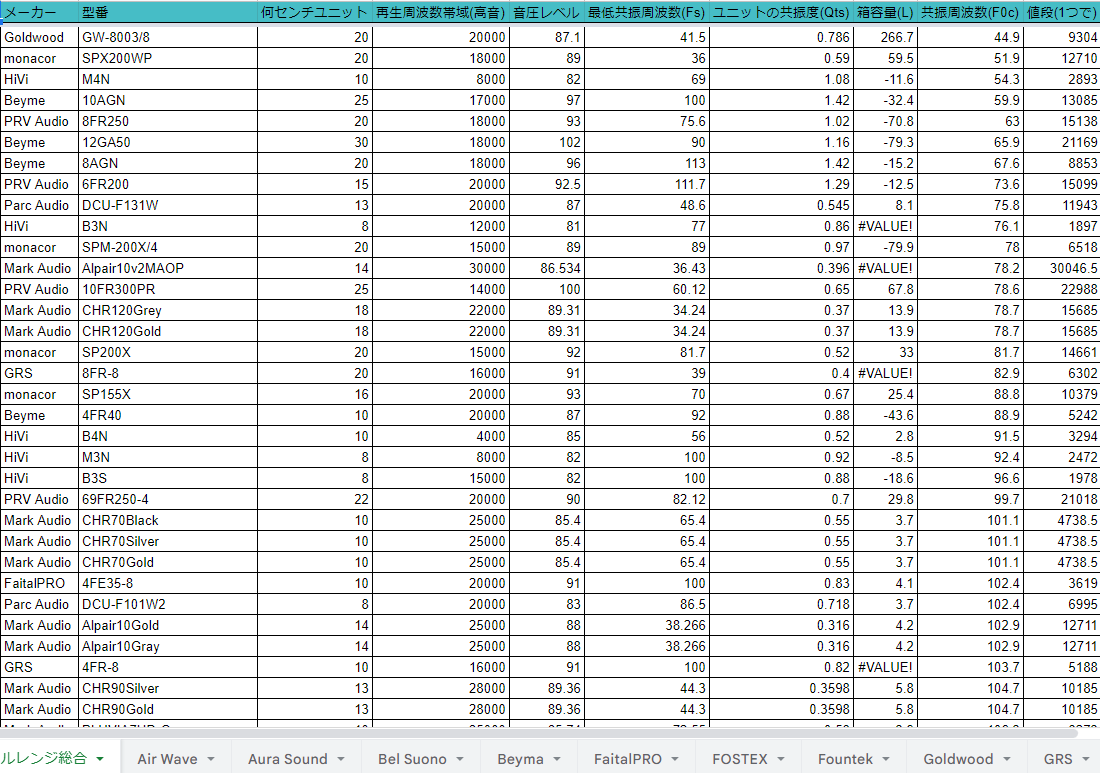Viewport: 1100px width, 773px height.
Task: Select the 266.7 box volume cell
Action: (x=885, y=37)
